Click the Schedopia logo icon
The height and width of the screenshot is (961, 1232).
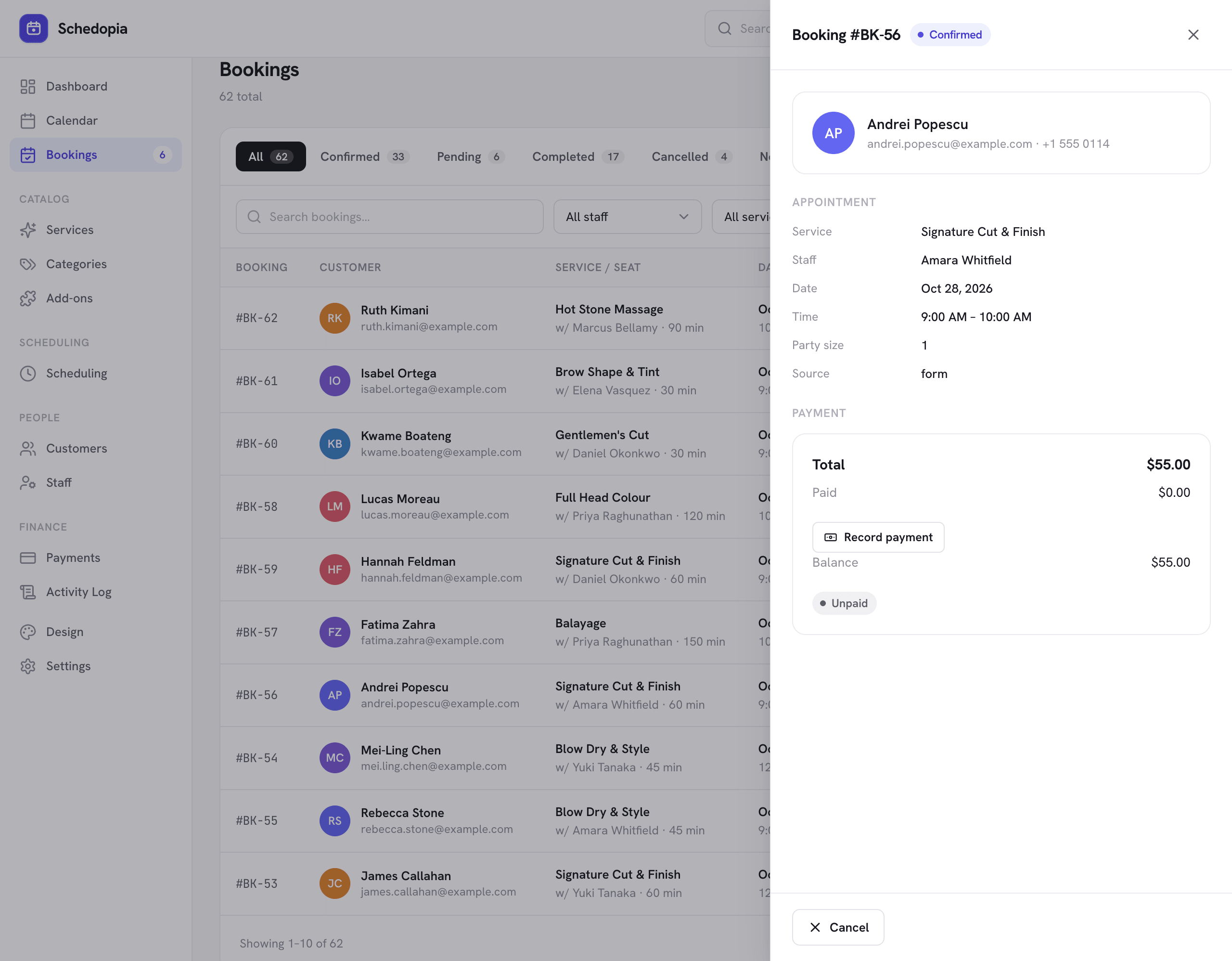tap(33, 28)
